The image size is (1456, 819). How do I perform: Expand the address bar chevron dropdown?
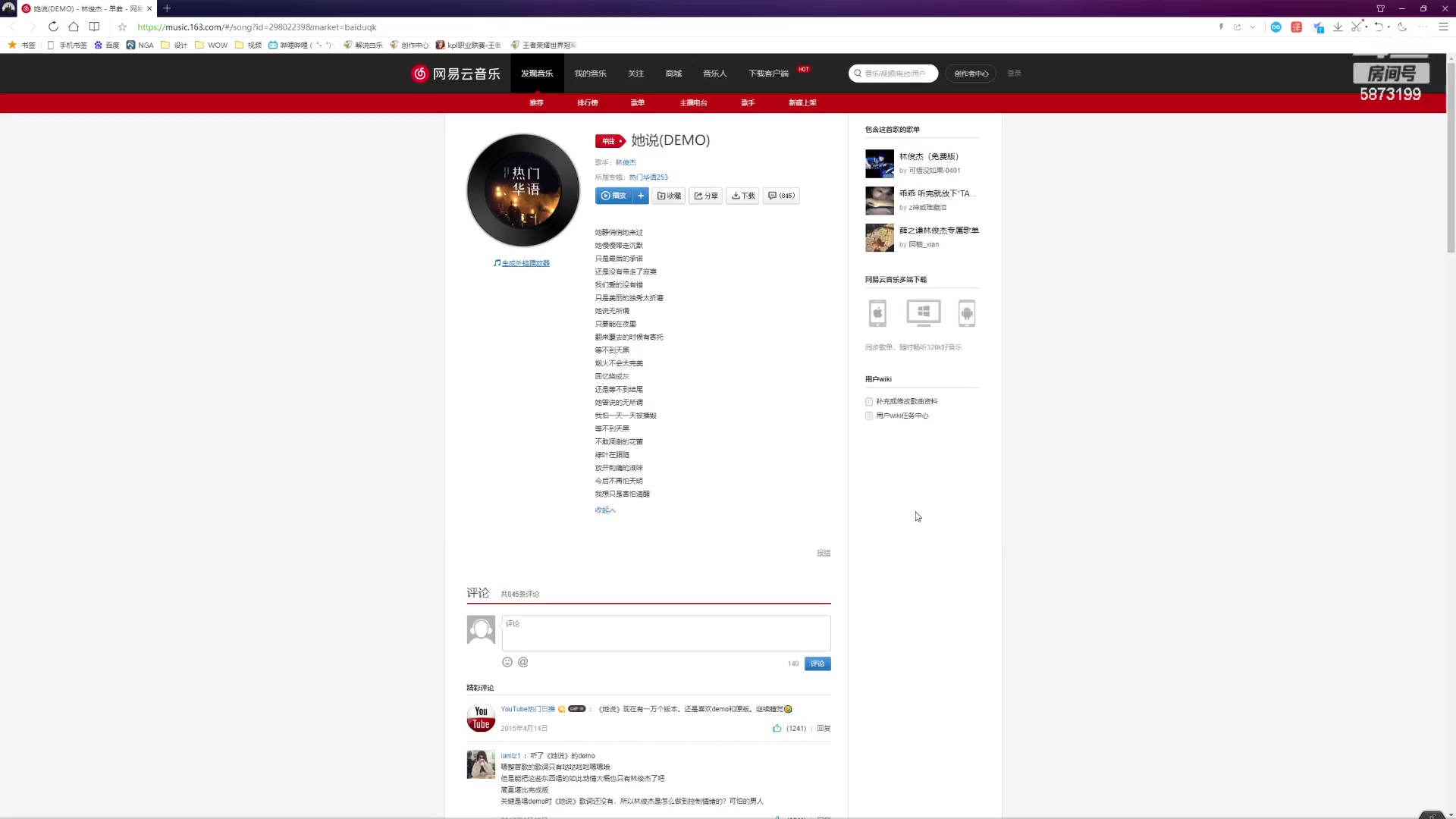(1252, 27)
